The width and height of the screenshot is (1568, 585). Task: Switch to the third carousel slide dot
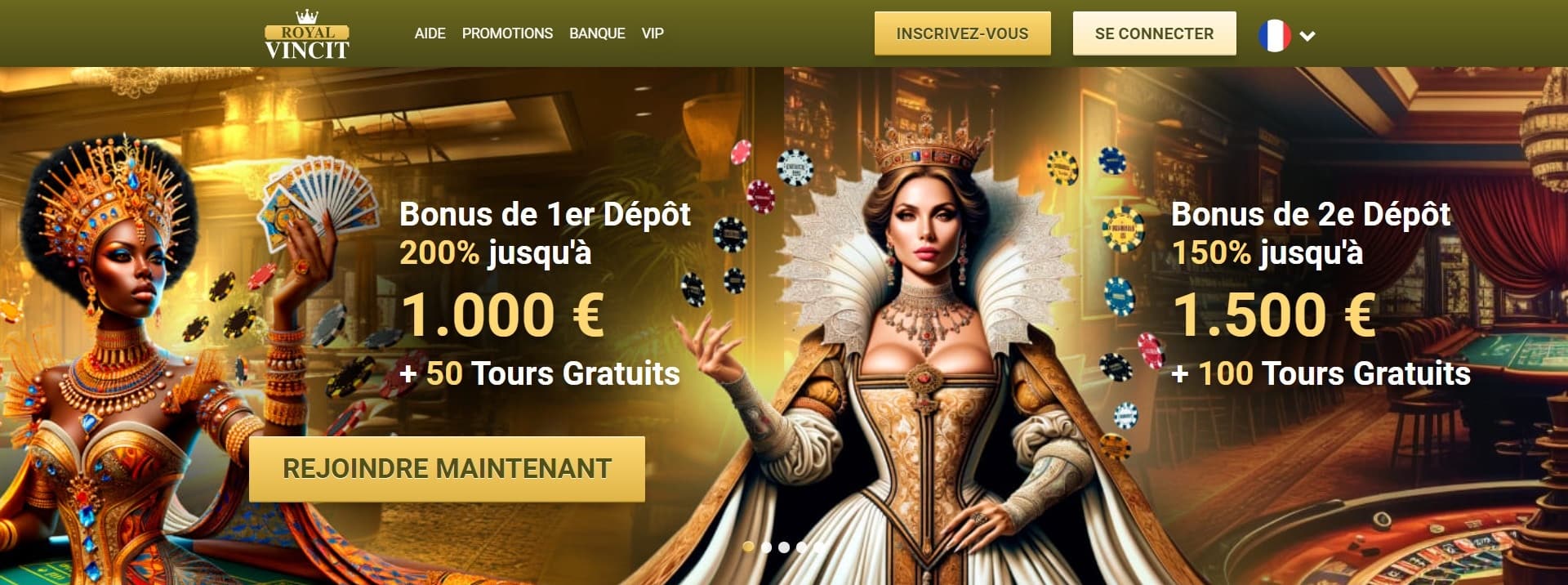[x=784, y=547]
